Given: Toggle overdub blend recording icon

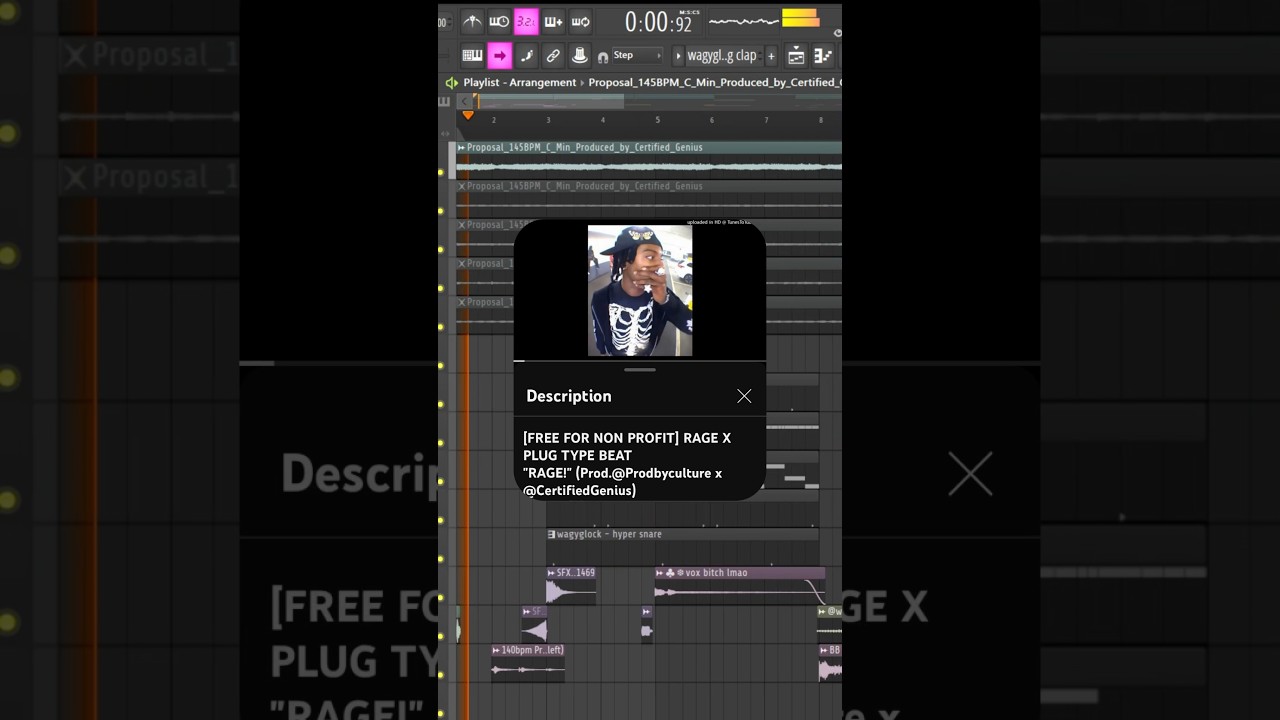Looking at the screenshot, I should pyautogui.click(x=553, y=21).
